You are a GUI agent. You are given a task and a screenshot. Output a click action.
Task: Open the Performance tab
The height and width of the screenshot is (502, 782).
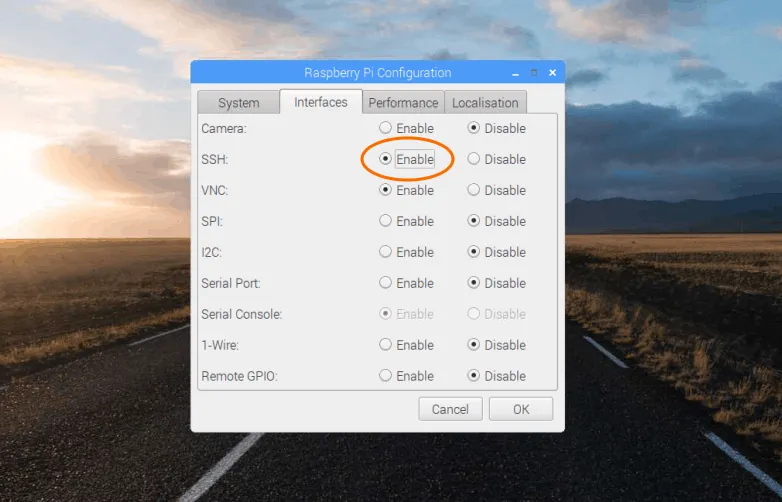tap(403, 103)
